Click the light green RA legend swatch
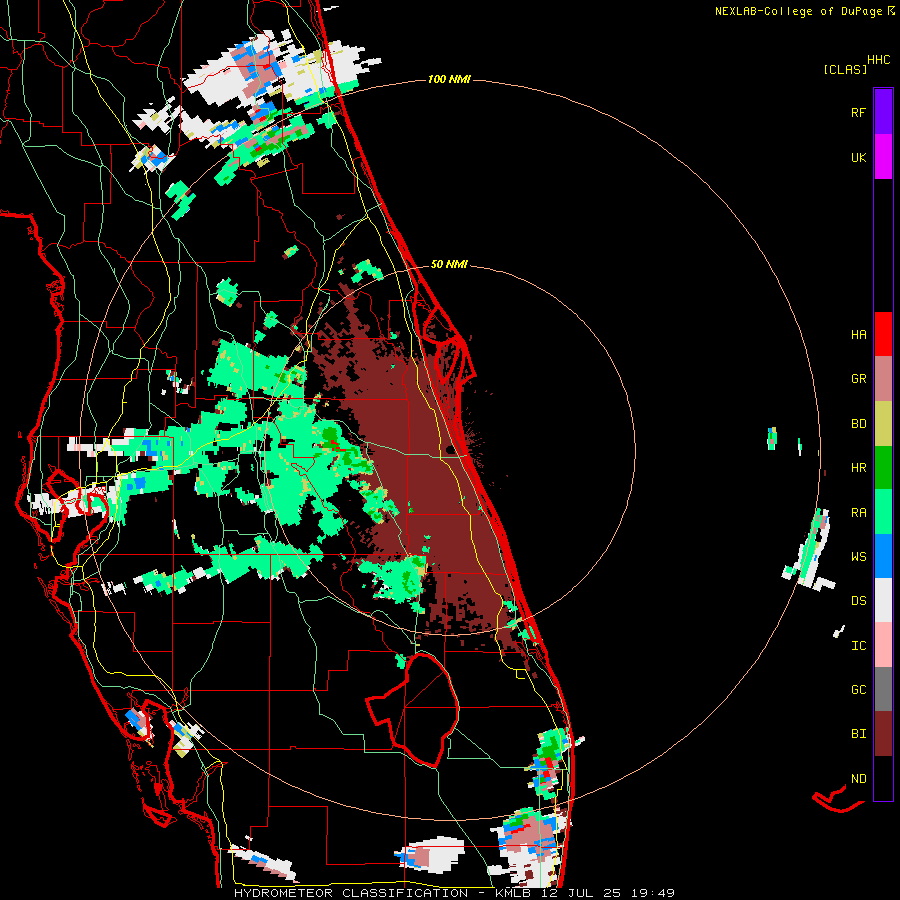The width and height of the screenshot is (900, 900). pos(883,512)
